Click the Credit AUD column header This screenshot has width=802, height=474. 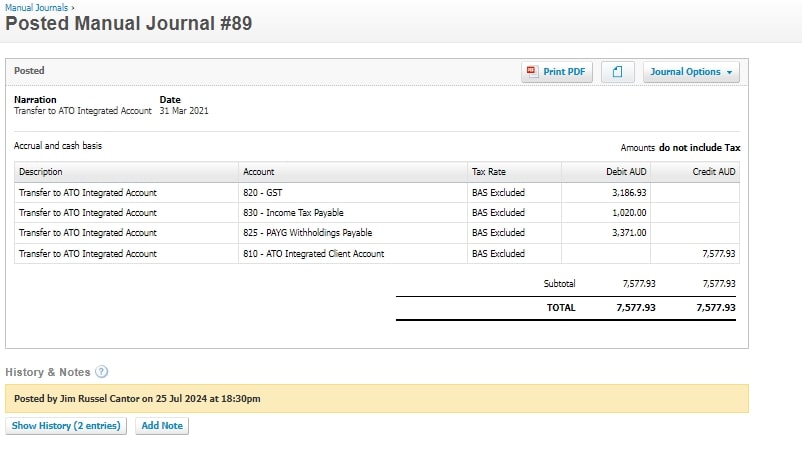click(714, 172)
